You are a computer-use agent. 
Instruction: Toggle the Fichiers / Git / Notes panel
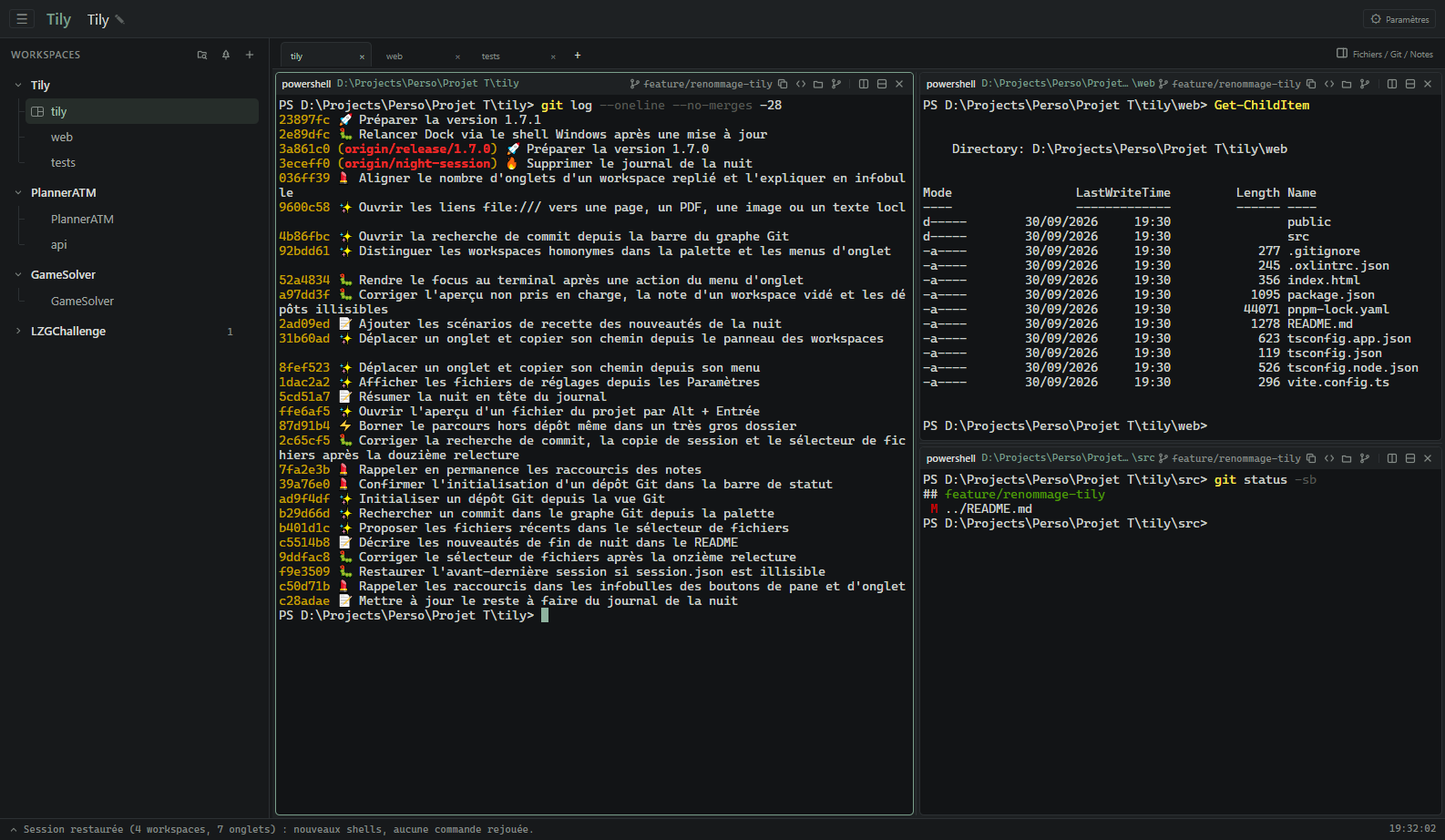tap(1384, 54)
